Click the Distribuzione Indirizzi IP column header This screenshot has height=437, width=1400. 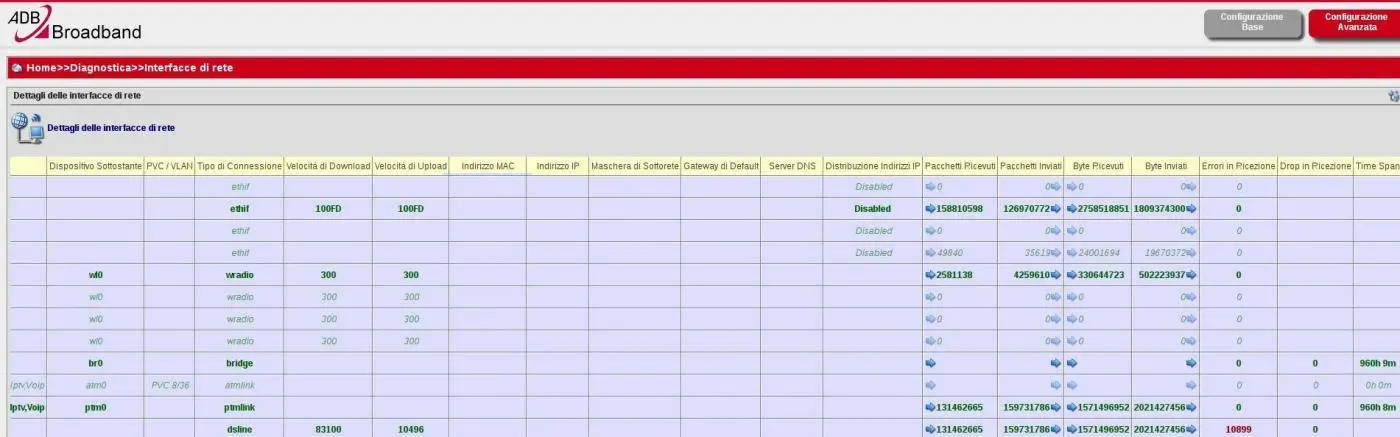873,166
